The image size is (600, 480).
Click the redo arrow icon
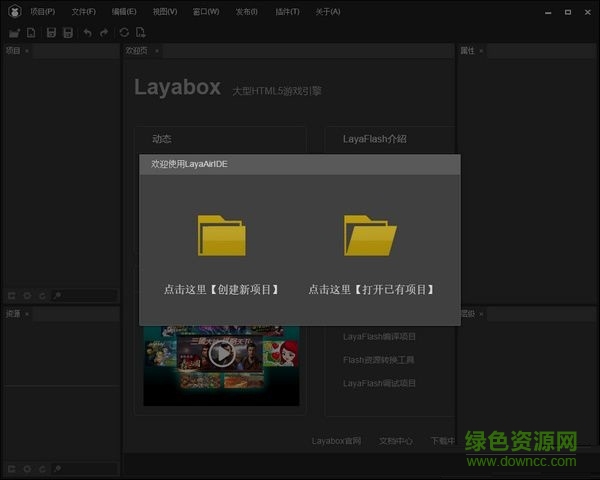tap(104, 33)
